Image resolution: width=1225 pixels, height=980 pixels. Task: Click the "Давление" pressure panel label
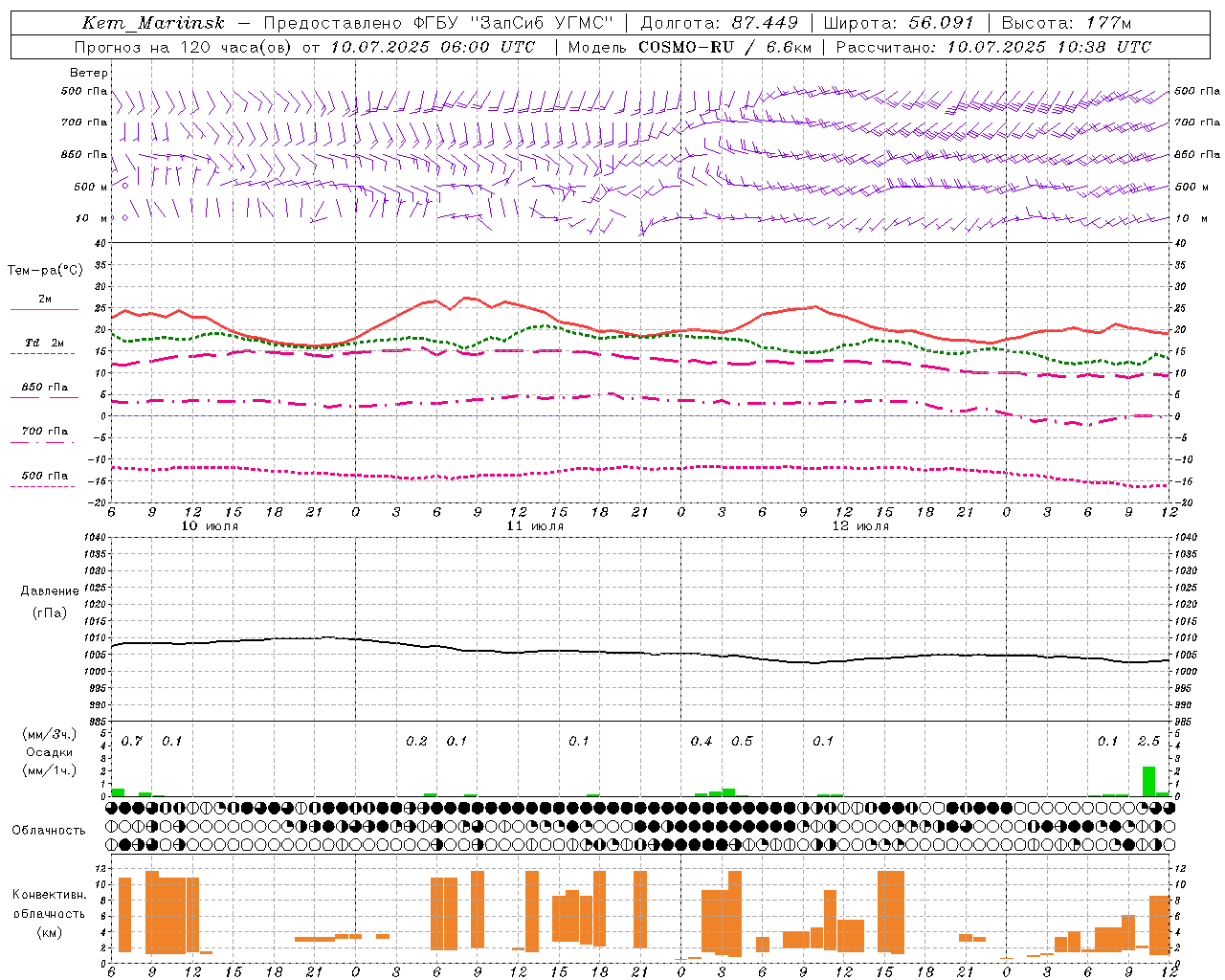tap(50, 591)
